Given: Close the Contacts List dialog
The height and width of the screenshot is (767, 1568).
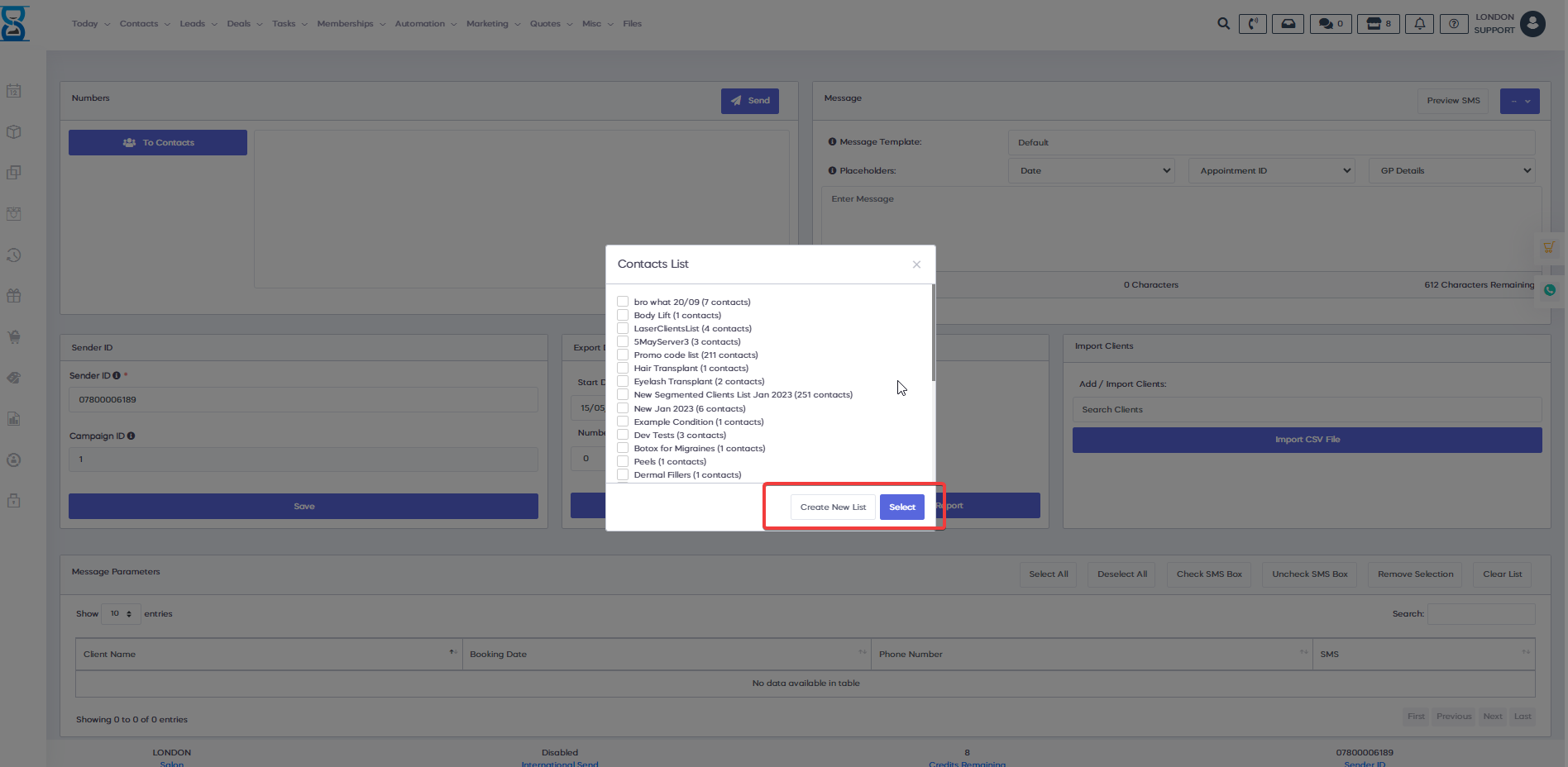Looking at the screenshot, I should [x=916, y=264].
